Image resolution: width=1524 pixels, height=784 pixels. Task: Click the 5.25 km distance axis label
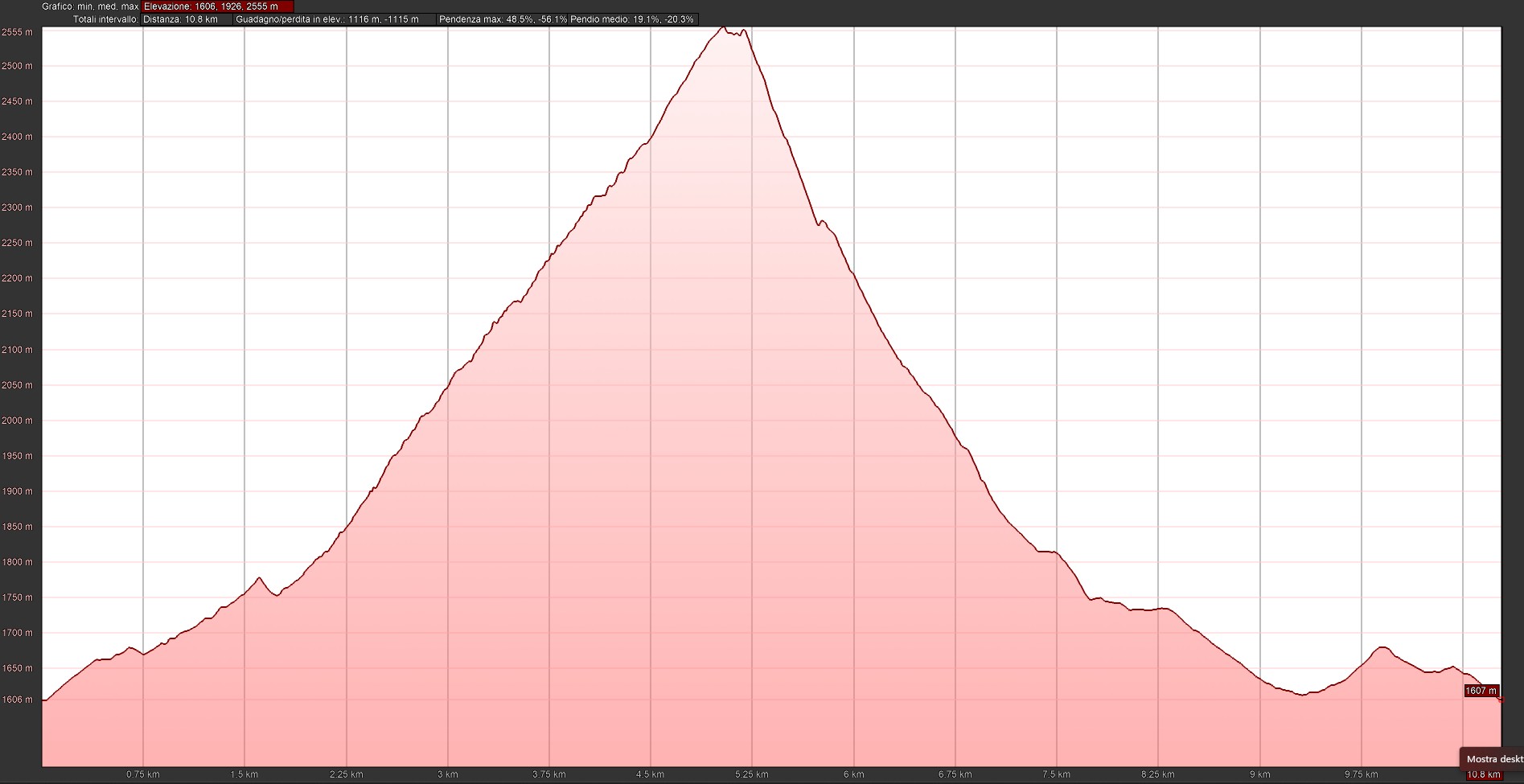[x=751, y=775]
